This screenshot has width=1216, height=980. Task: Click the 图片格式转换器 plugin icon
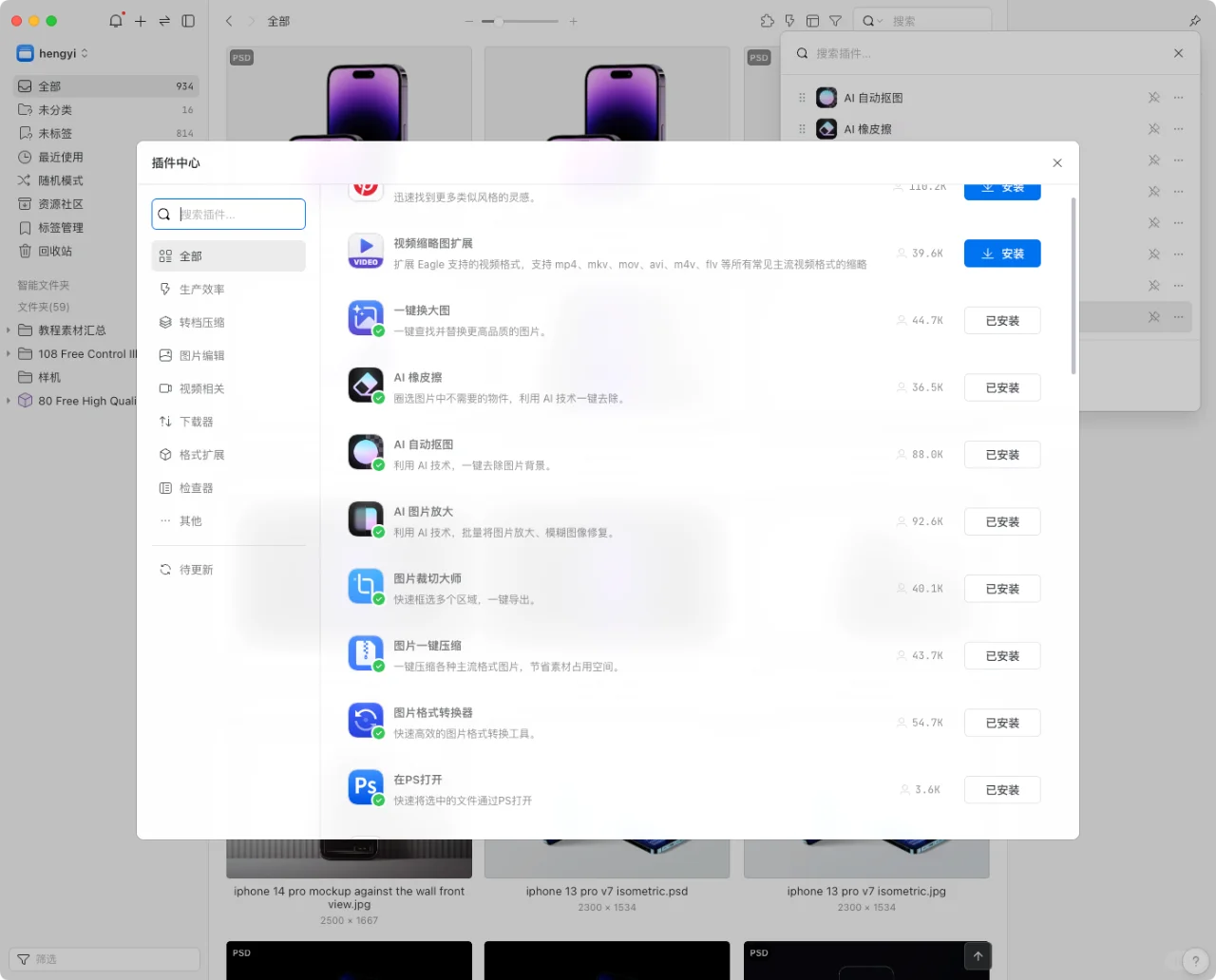(366, 721)
